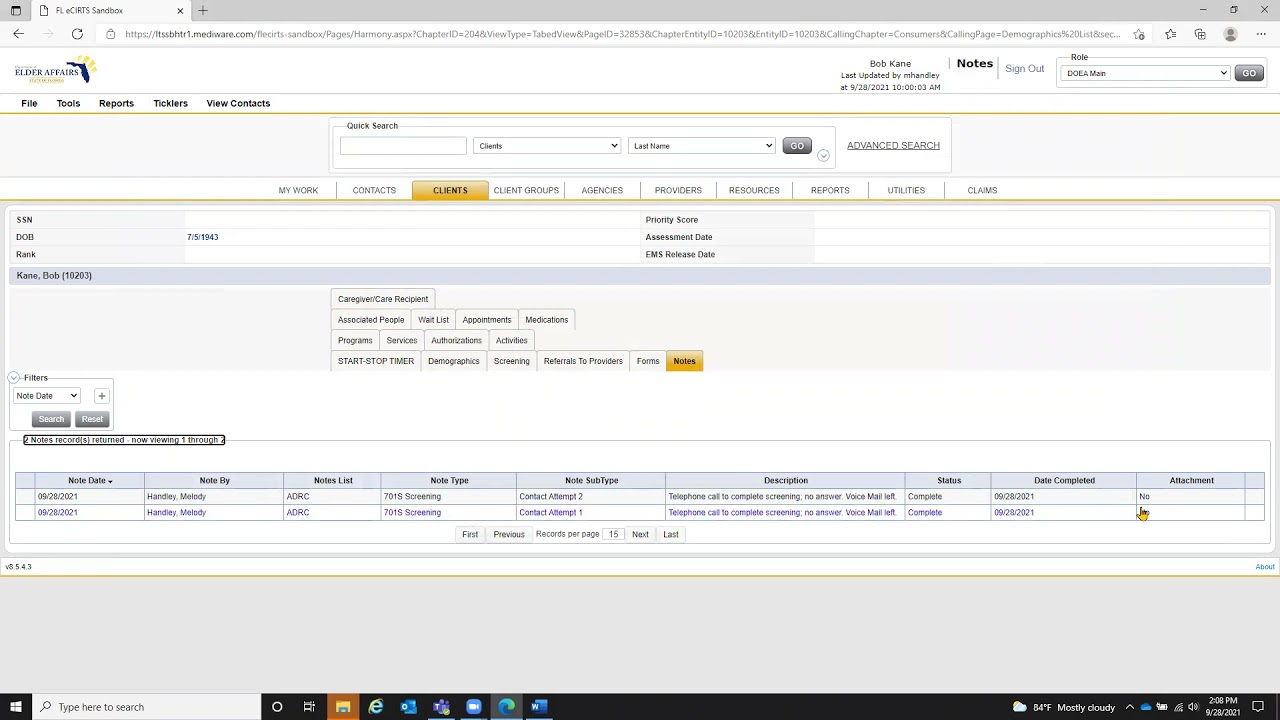Open the Reports menu
The height and width of the screenshot is (720, 1280).
click(116, 103)
